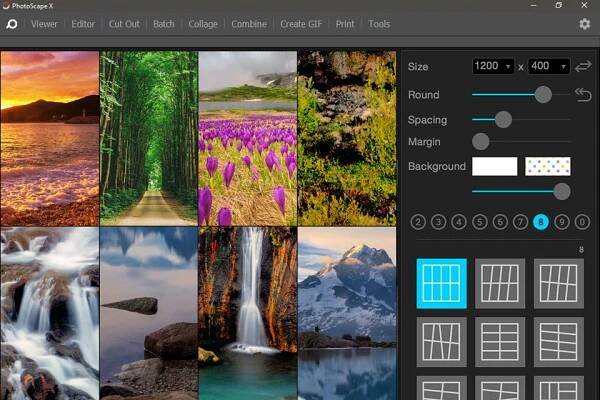The image size is (600, 400).
Task: Click the PhotoScape home circle icon
Action: pos(12,23)
